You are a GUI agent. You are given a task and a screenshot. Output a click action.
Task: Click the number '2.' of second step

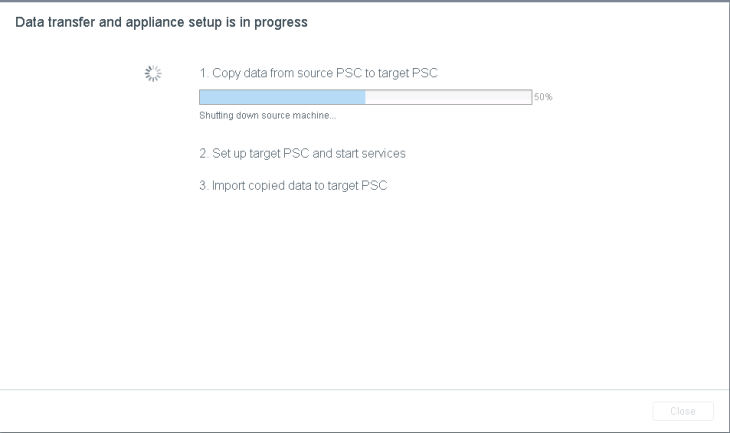pyautogui.click(x=204, y=153)
